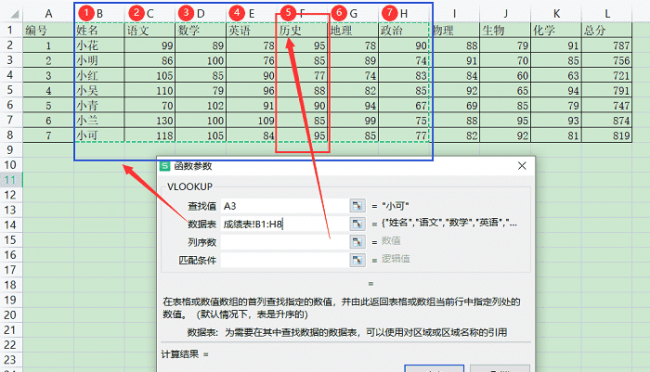Click the range picker icon beside 列序数
650x372 pixels.
(x=357, y=242)
